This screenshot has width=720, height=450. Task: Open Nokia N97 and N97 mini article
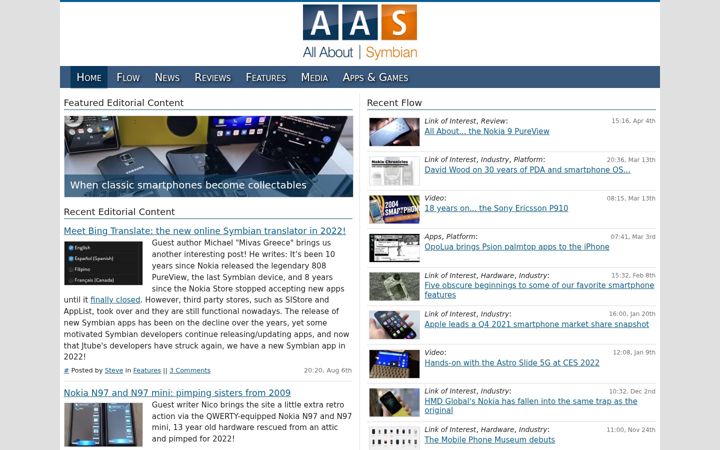177,393
